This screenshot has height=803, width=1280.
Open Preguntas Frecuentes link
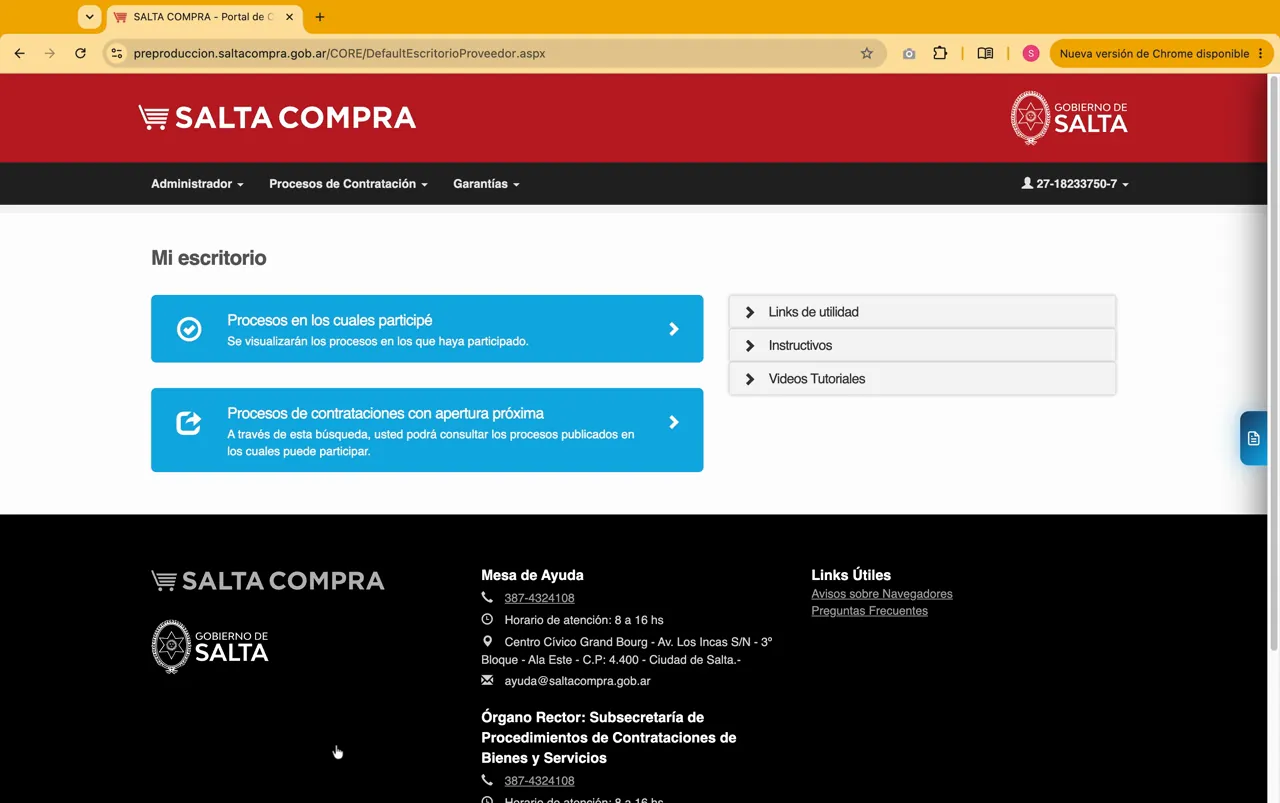click(869, 611)
